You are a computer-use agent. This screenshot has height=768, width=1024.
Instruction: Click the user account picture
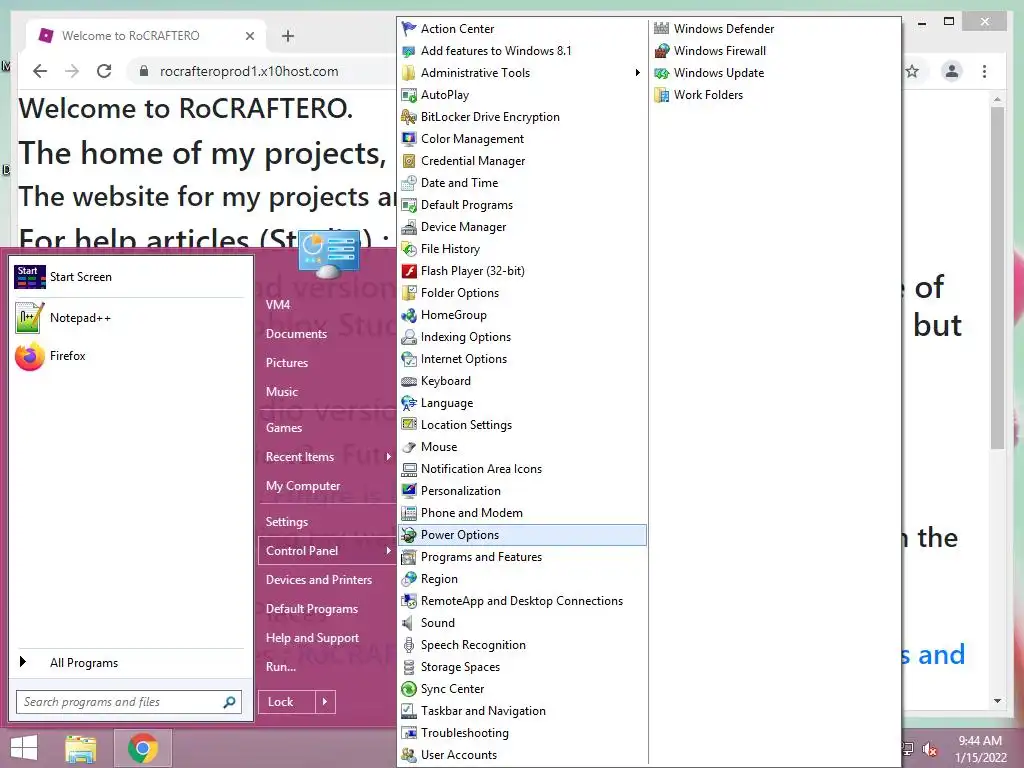pos(328,252)
